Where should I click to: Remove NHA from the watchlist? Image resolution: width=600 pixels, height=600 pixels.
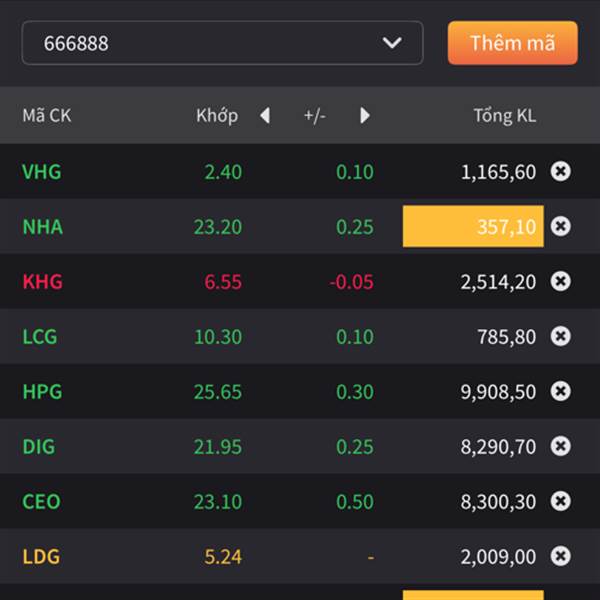pyautogui.click(x=561, y=226)
